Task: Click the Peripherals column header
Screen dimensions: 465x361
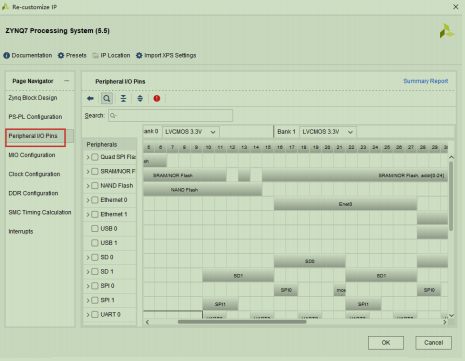Action: (x=110, y=144)
